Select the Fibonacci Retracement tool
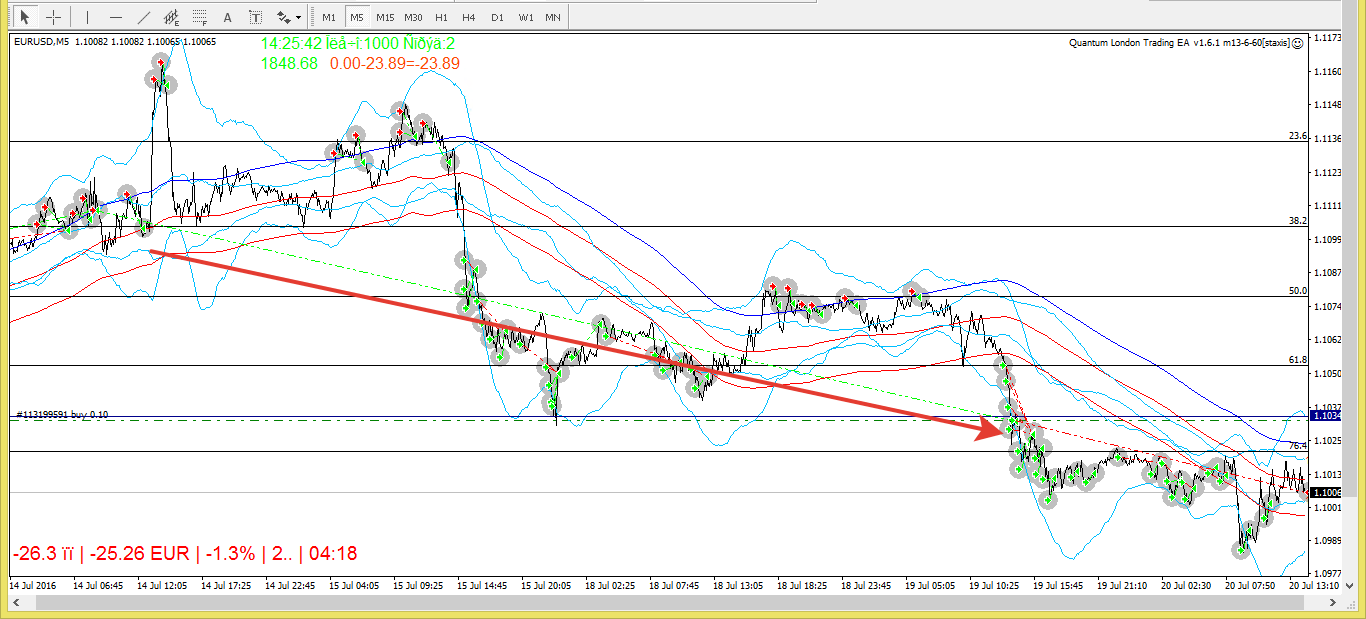 click(200, 16)
